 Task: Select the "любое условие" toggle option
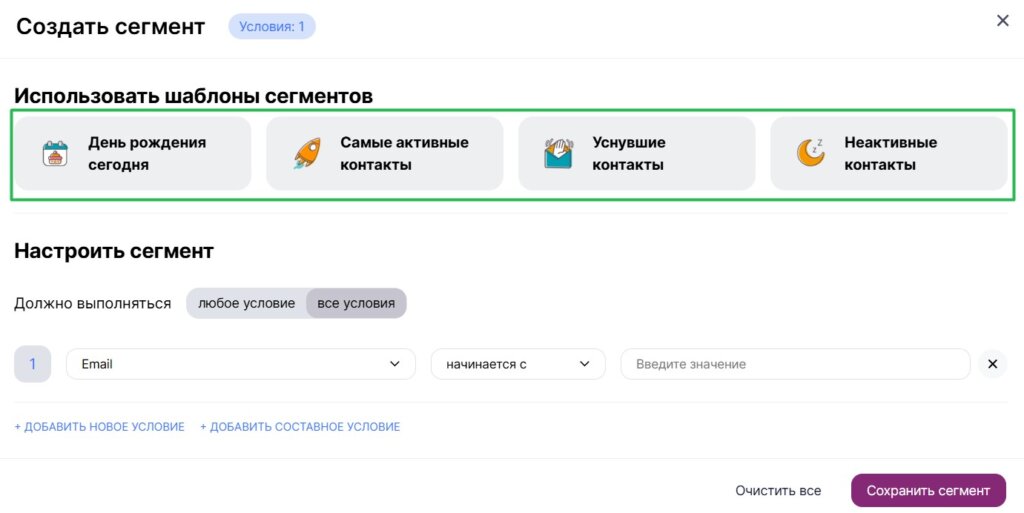pyautogui.click(x=246, y=303)
